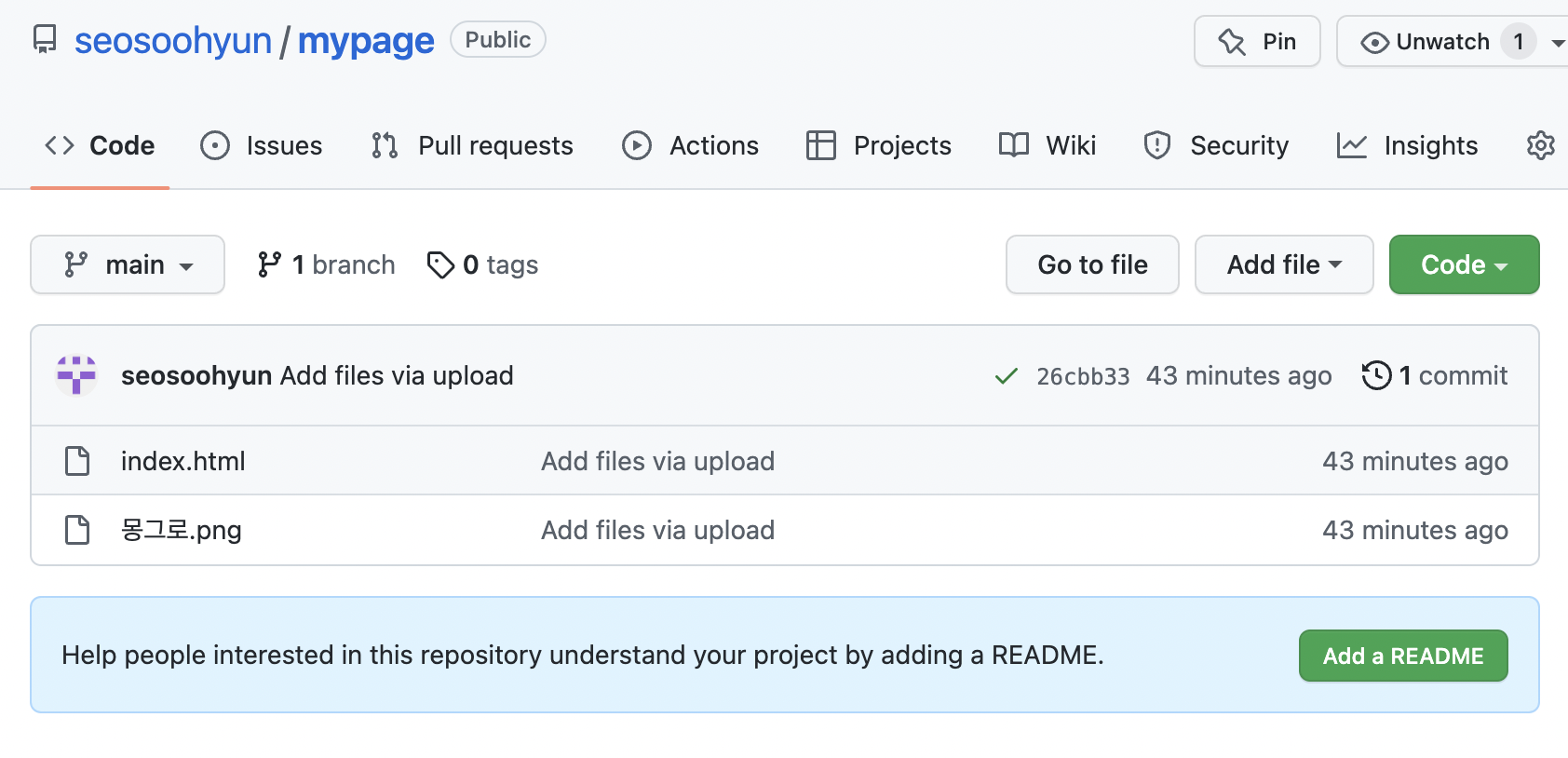1568x758 pixels.
Task: Click the Public visibility badge
Action: coord(498,39)
